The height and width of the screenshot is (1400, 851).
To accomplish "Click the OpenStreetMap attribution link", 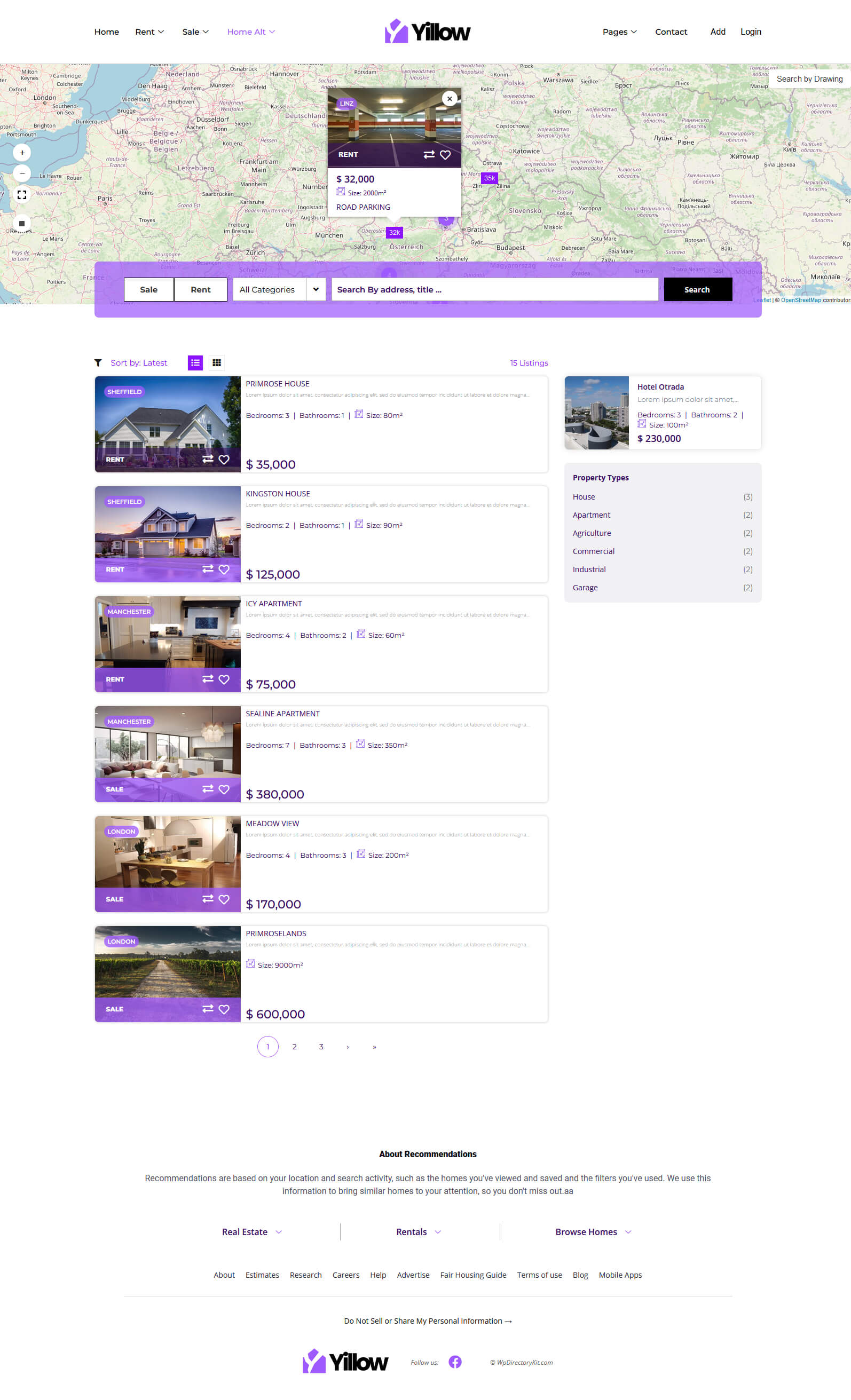I will (800, 300).
